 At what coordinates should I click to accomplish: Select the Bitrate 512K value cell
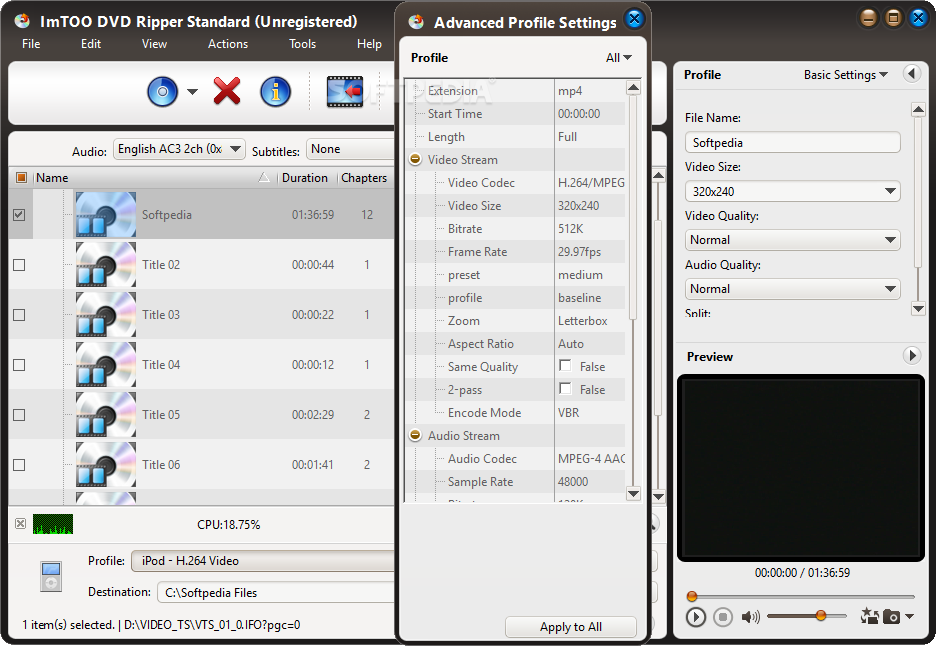(590, 229)
